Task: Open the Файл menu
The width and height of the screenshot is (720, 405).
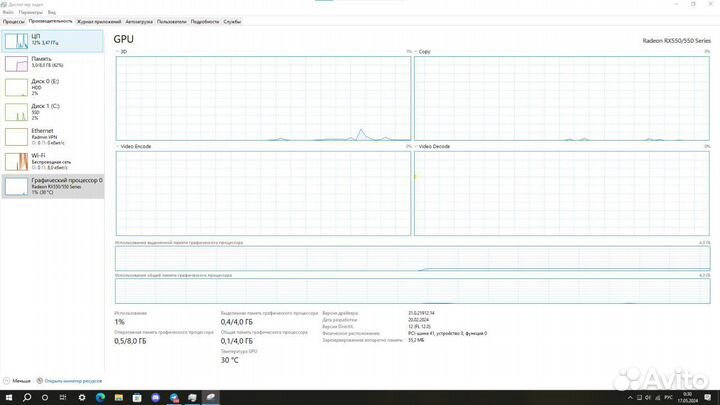Action: (x=7, y=13)
